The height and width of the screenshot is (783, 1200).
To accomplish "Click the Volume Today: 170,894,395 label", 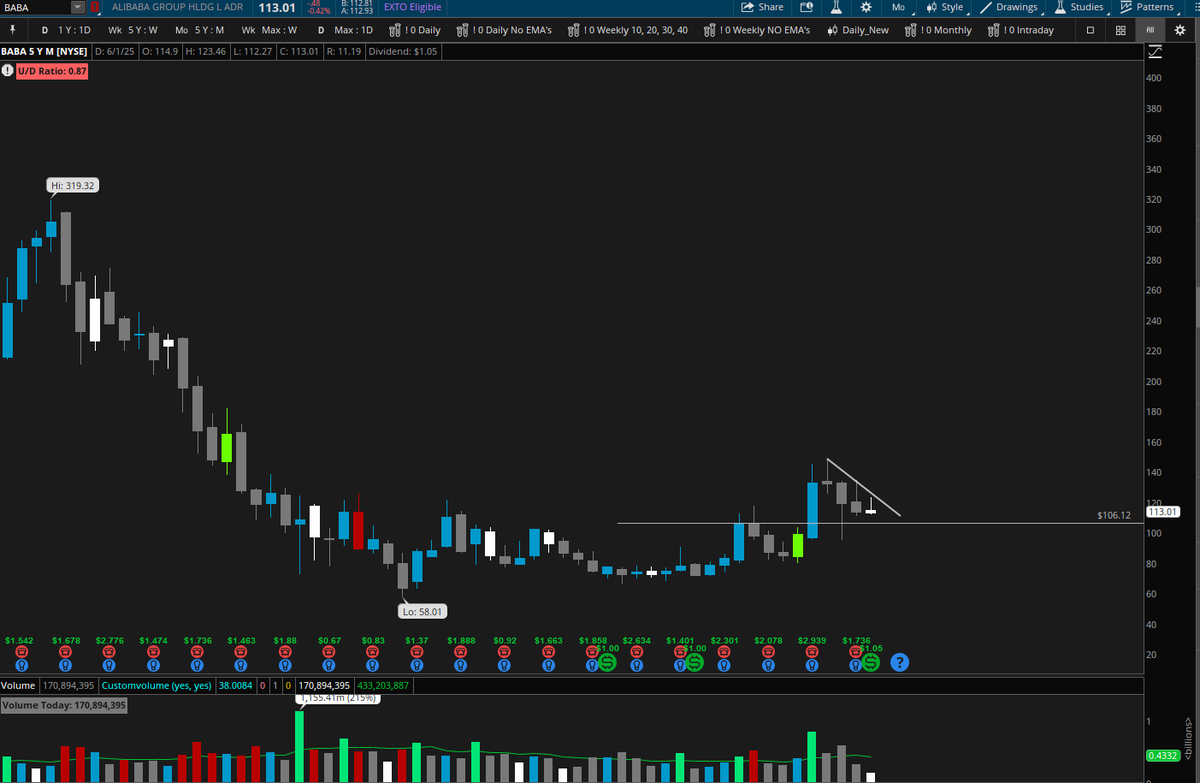I will pos(64,705).
